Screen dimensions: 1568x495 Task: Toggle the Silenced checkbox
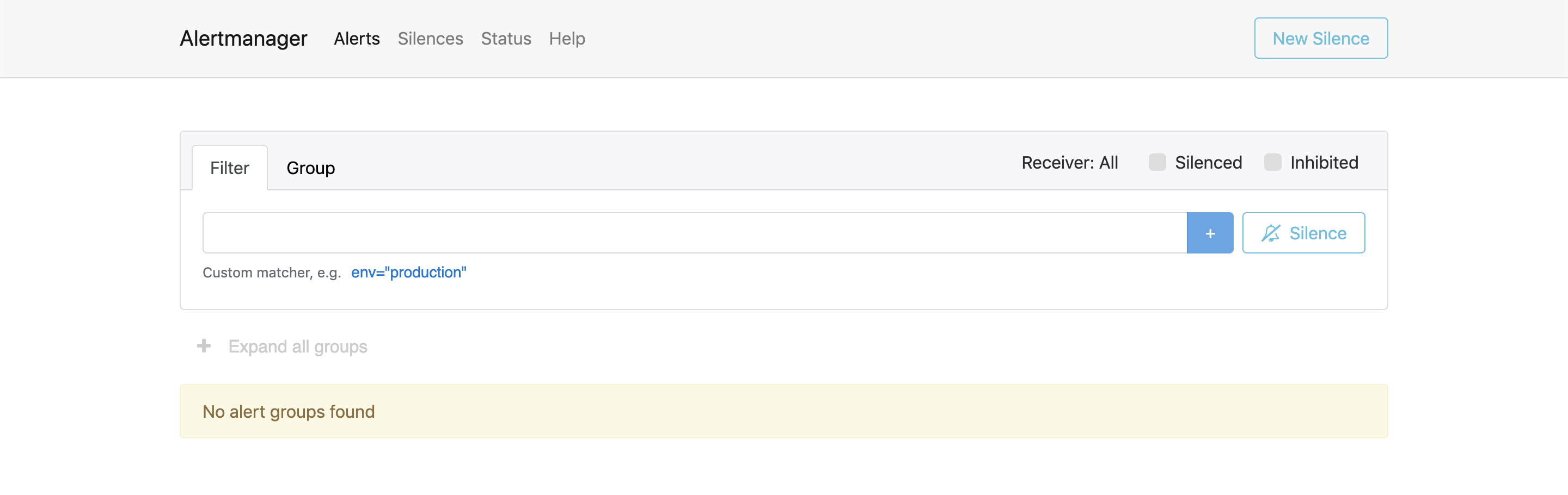pos(1156,162)
